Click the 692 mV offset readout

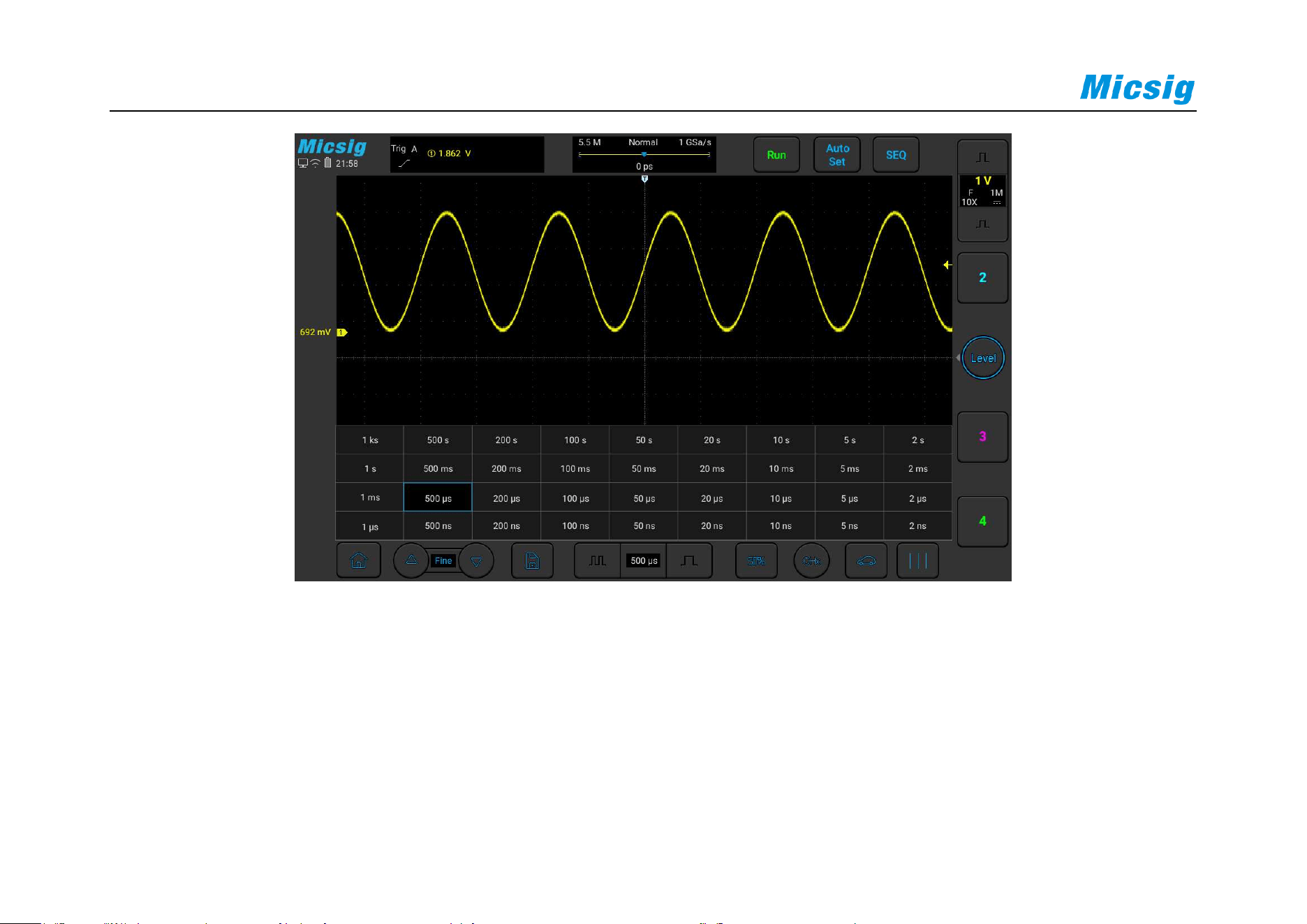[x=315, y=332]
